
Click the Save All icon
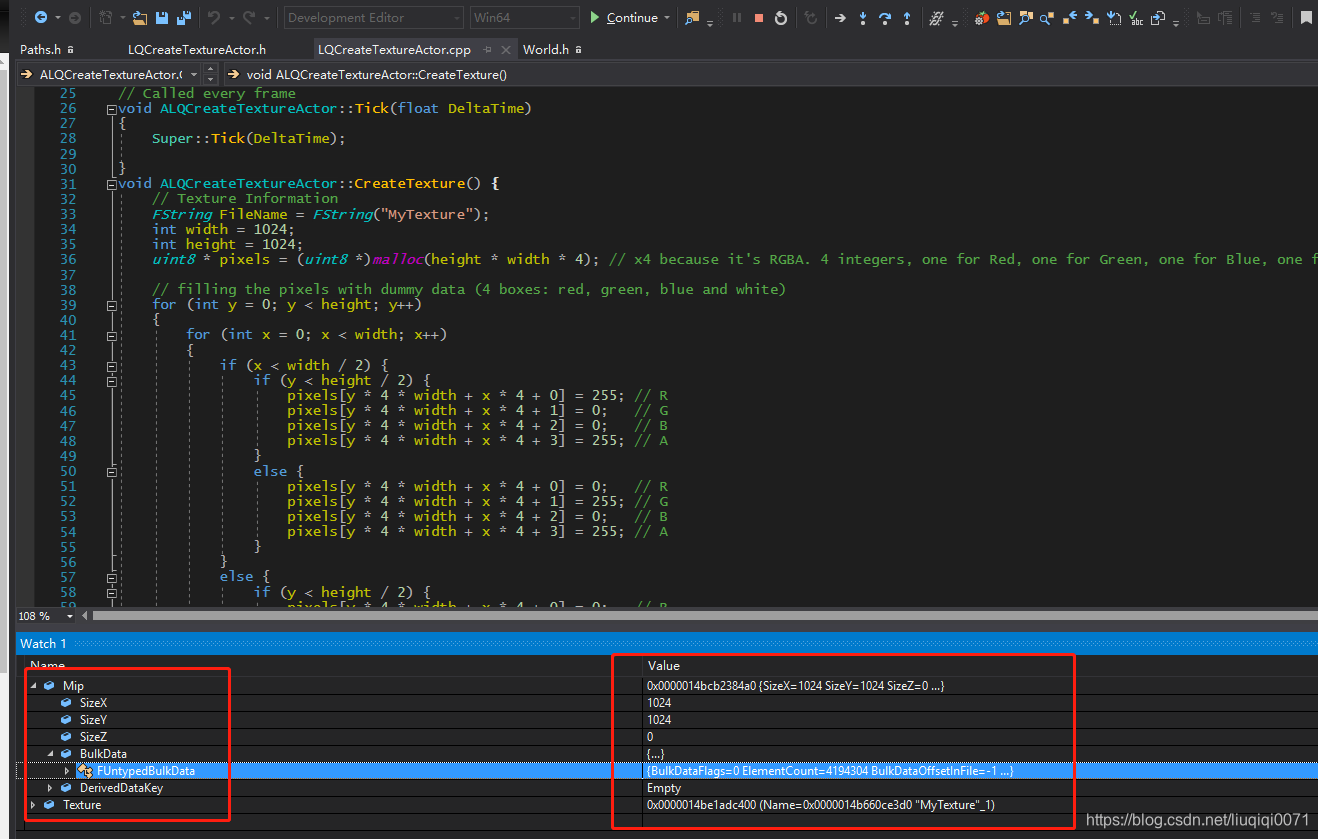tap(183, 18)
